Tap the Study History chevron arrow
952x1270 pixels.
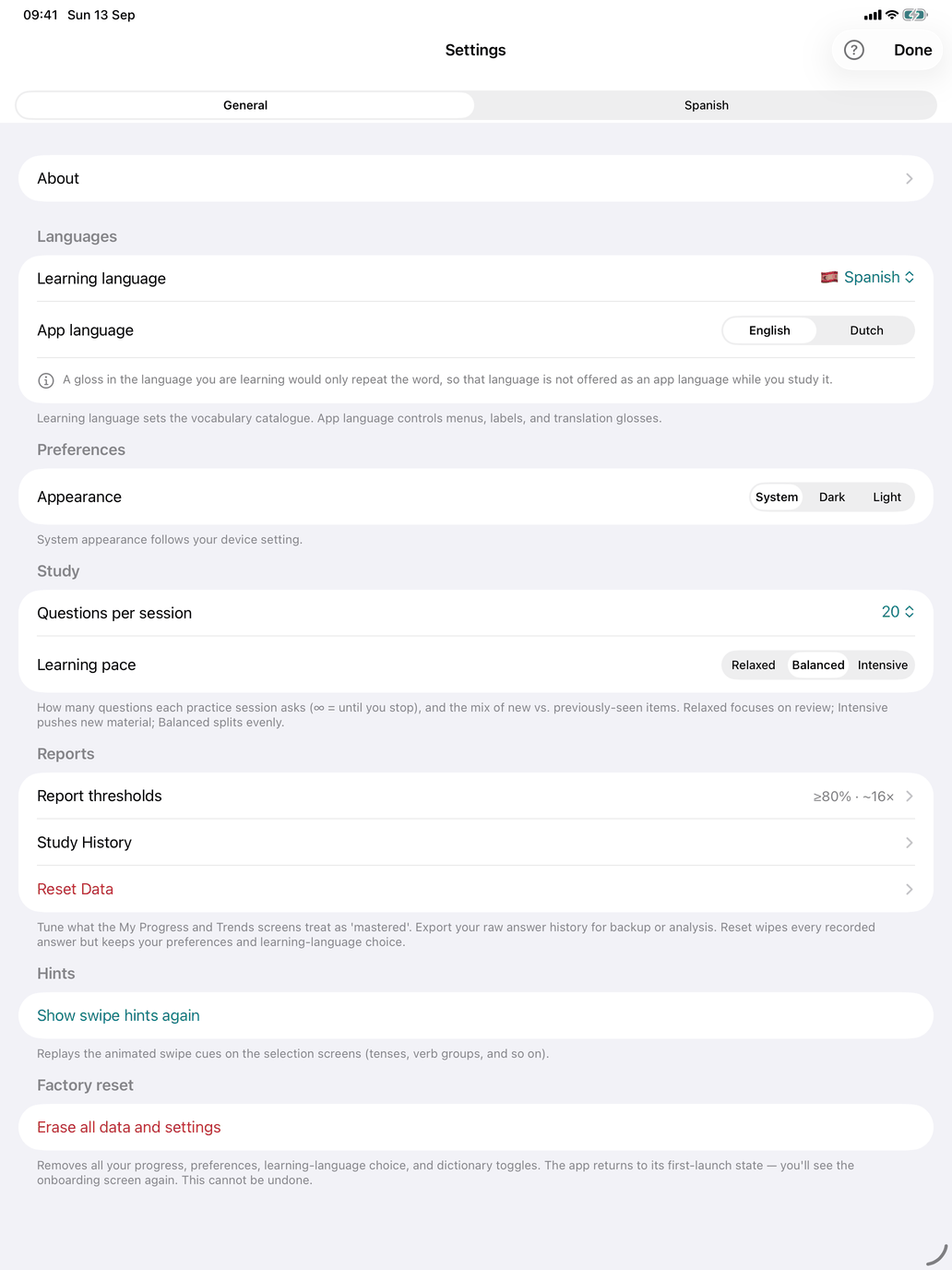click(x=909, y=843)
